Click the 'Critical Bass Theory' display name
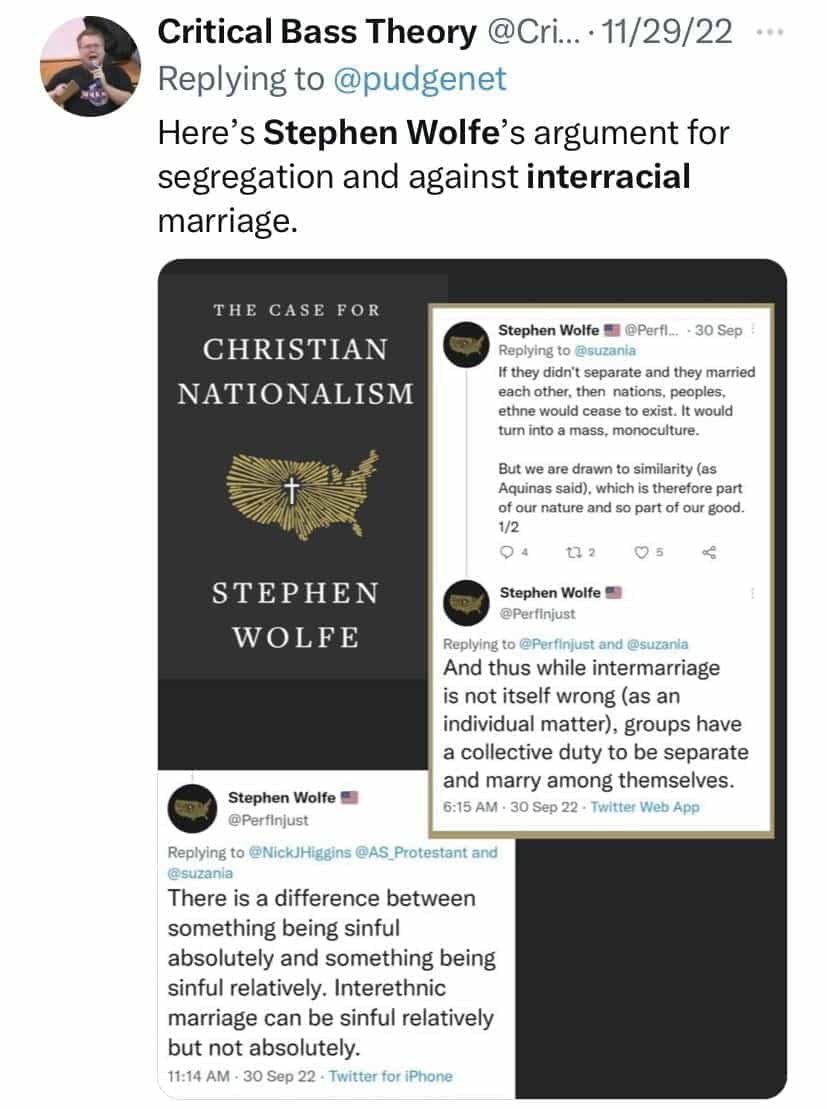827x1109 pixels. pyautogui.click(x=317, y=33)
